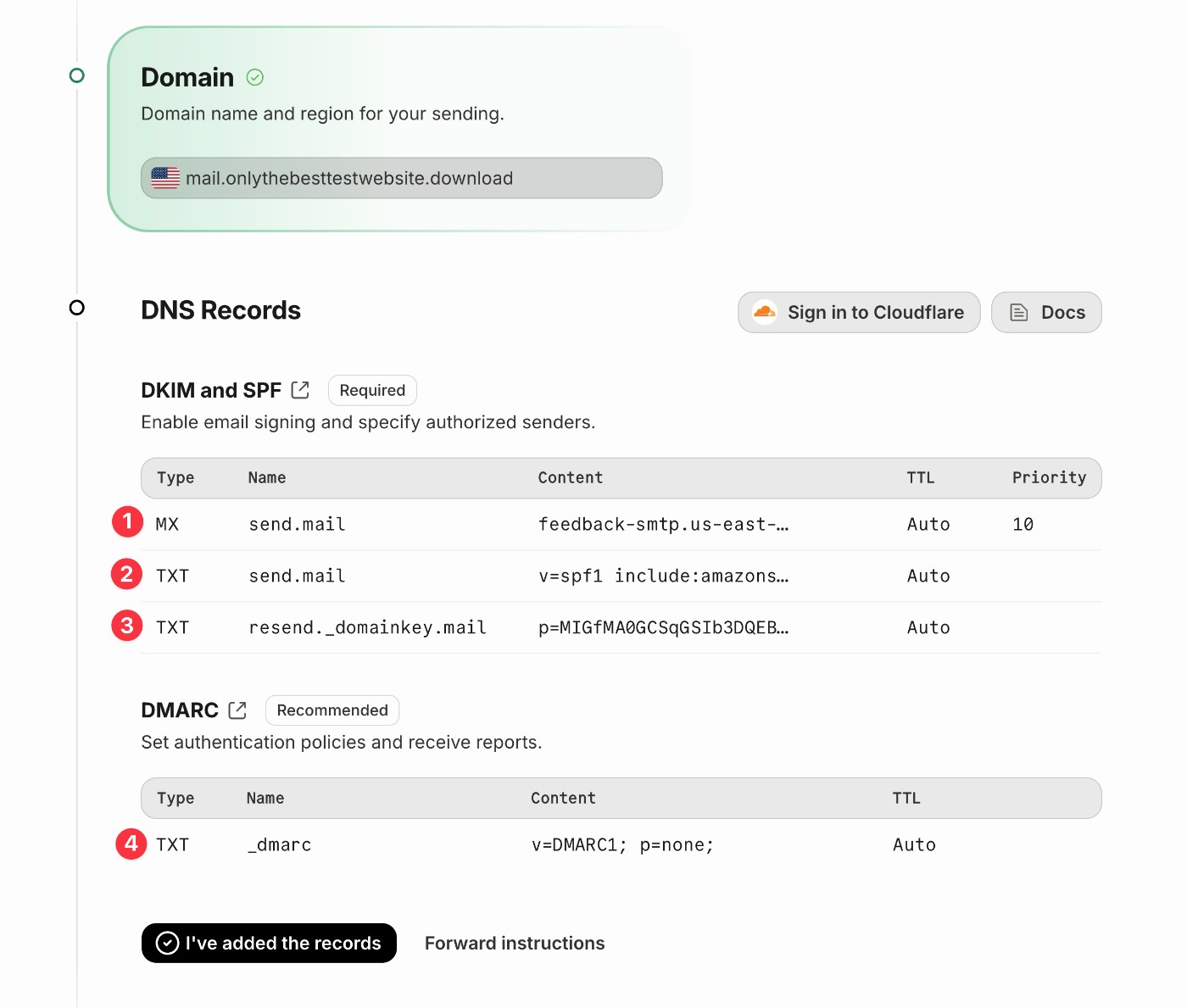
Task: Click the v=spf1 TXT record content
Action: [663, 576]
